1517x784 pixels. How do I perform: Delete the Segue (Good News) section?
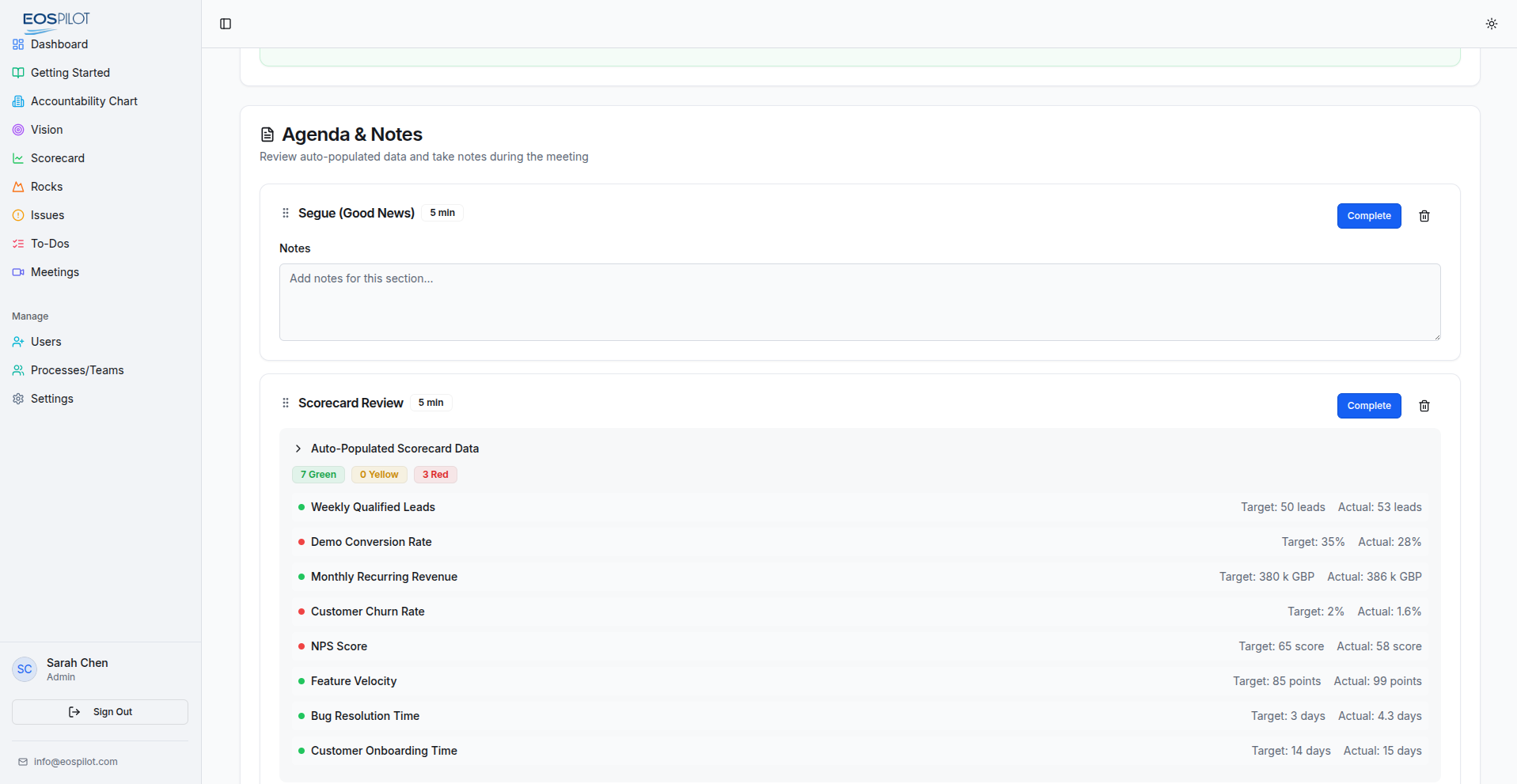[x=1424, y=216]
